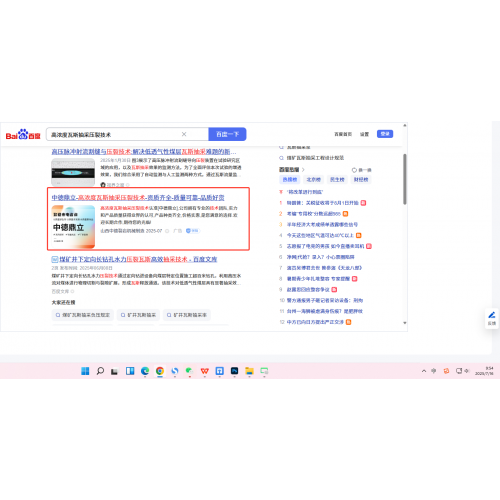Refresh the hot list with 换一换

coord(361,170)
